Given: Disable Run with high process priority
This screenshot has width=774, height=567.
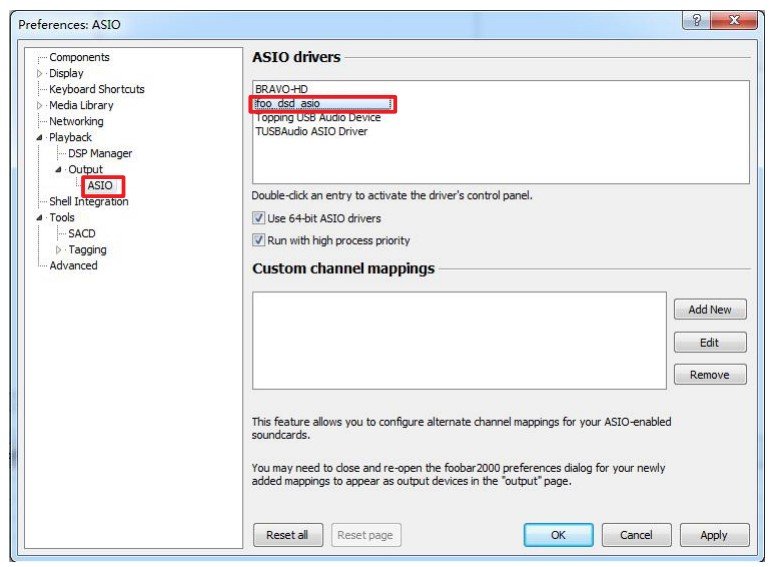Looking at the screenshot, I should 258,240.
